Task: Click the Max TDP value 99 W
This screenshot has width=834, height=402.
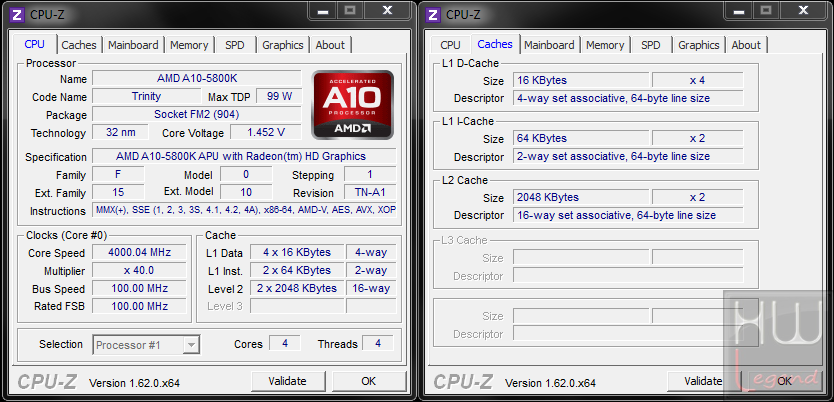Action: (x=279, y=96)
